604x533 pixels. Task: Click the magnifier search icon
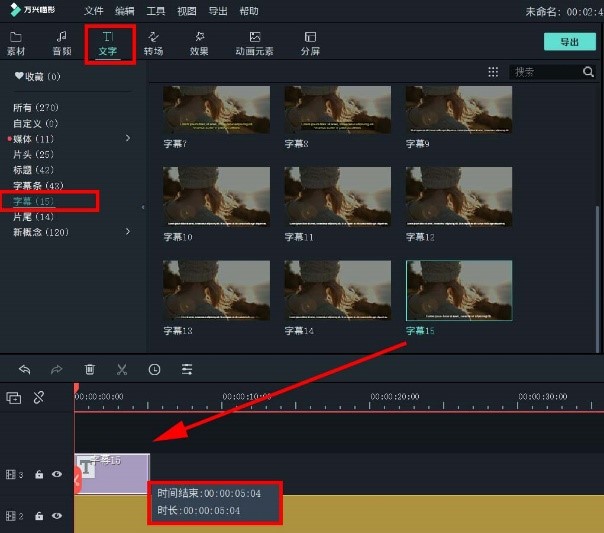point(588,72)
